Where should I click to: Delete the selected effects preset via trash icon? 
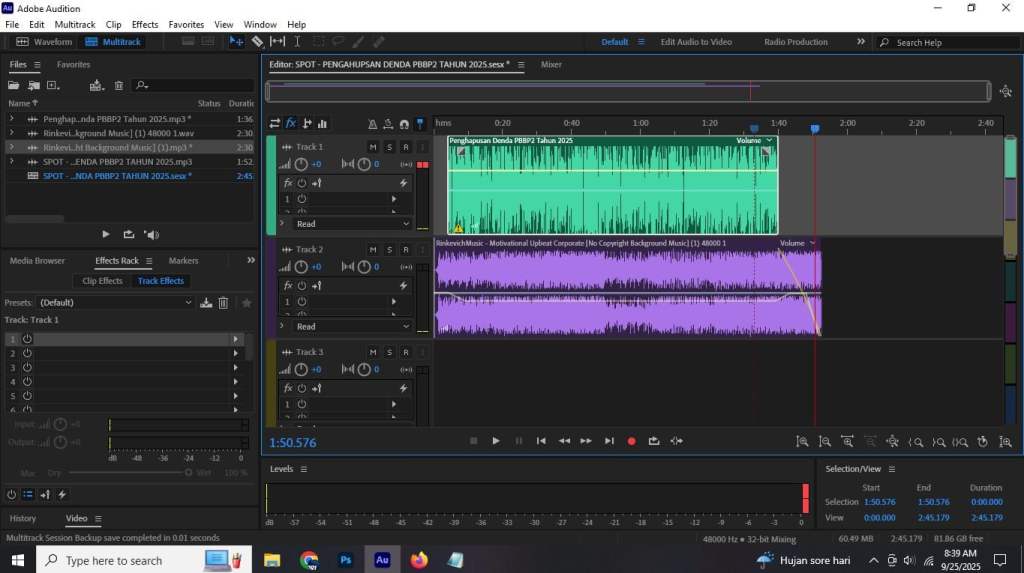pos(224,302)
